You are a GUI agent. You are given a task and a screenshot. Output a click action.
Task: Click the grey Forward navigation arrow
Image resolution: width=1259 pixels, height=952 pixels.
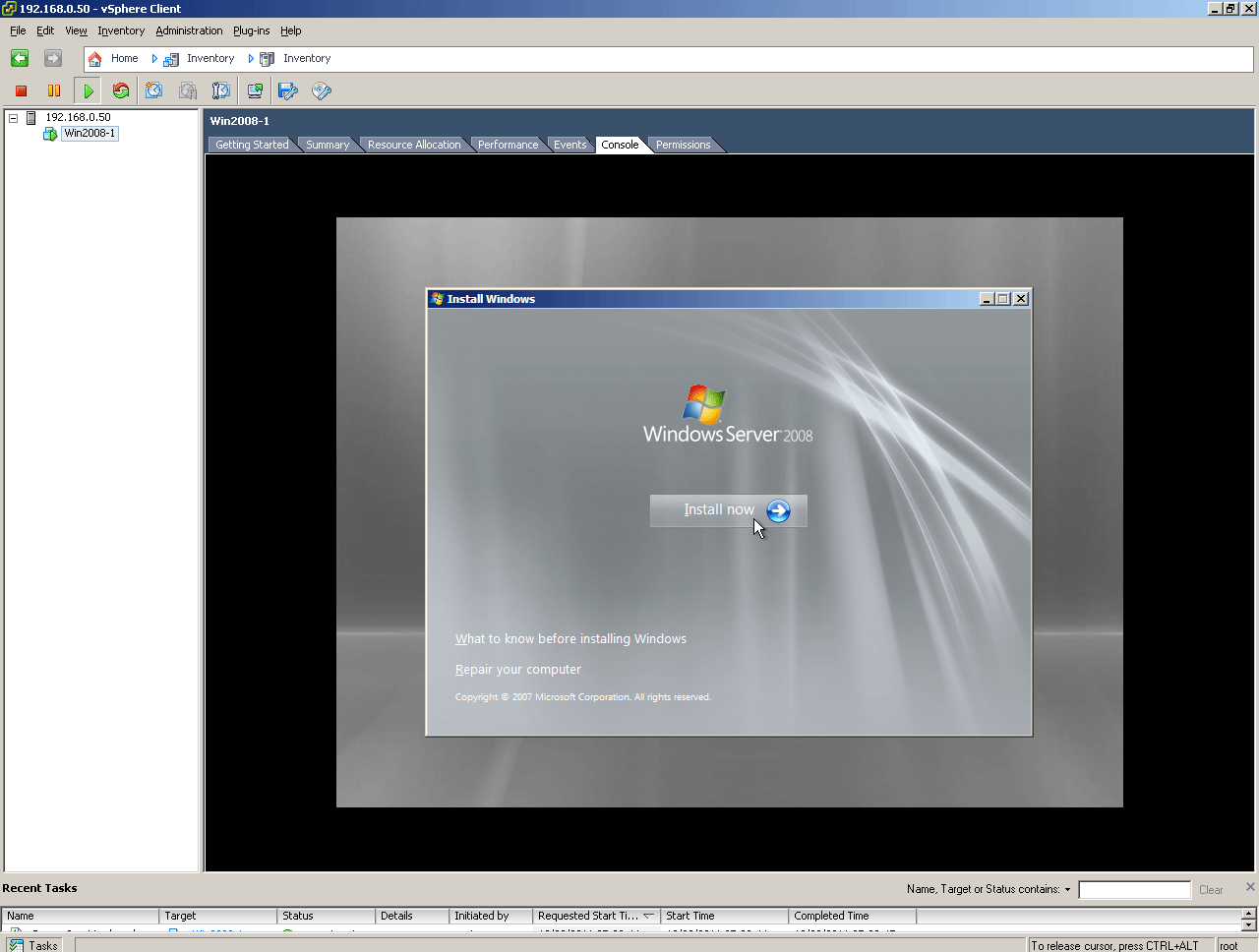(53, 59)
